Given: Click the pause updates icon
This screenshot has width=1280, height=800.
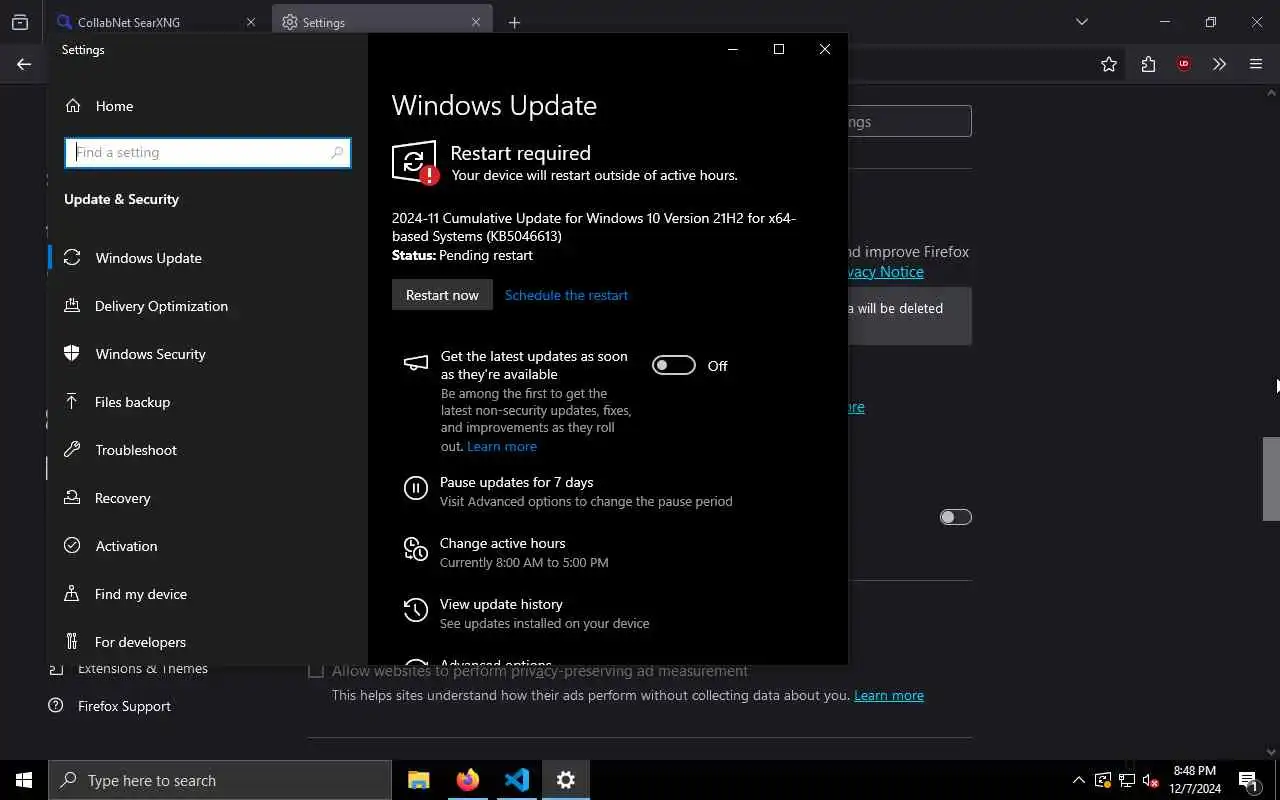Looking at the screenshot, I should click(x=415, y=488).
